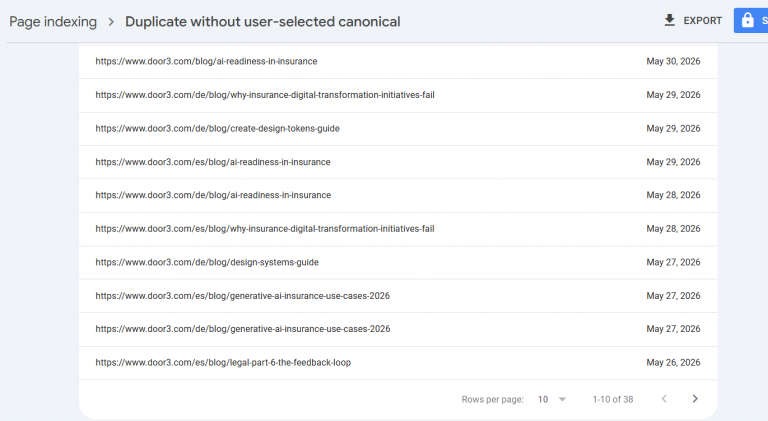This screenshot has height=421, width=768.
Task: Select the /es/blog/generative-ai-insurance-use-cases-2026 URL row
Action: pos(398,296)
